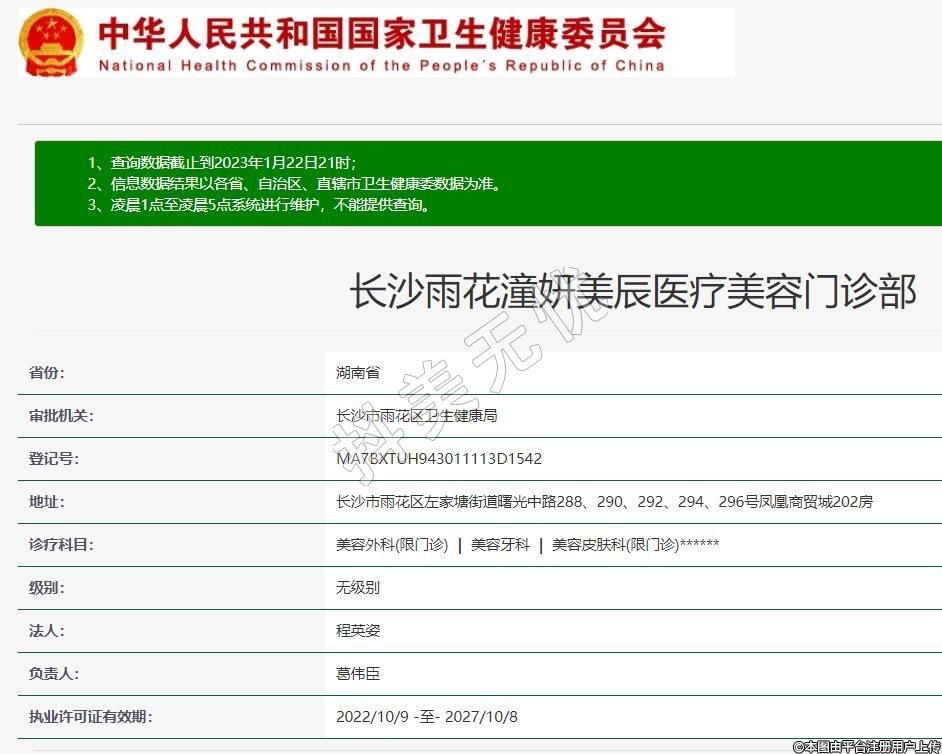Screen dimensions: 942x754
Task: Click 美容皮肤科(限门诊) in the 诊疗科目 row
Action: pyautogui.click(x=615, y=545)
